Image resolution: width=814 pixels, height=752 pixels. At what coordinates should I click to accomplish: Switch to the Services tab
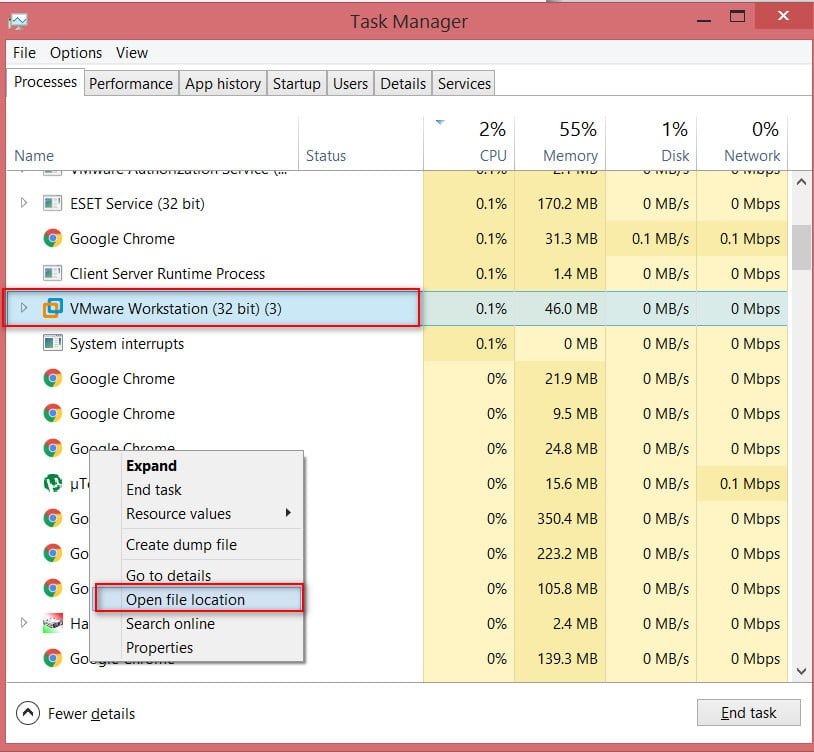(464, 84)
